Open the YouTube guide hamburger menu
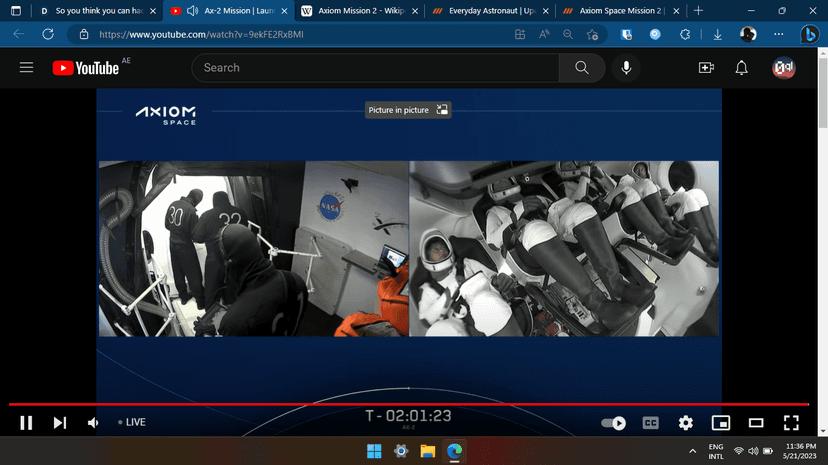 [27, 68]
